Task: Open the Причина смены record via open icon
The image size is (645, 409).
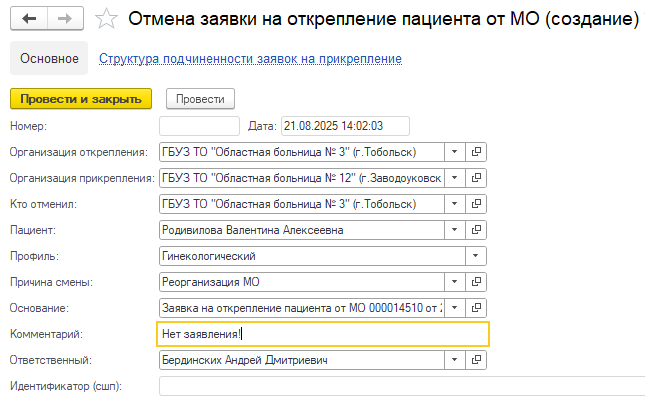Action: coord(477,282)
